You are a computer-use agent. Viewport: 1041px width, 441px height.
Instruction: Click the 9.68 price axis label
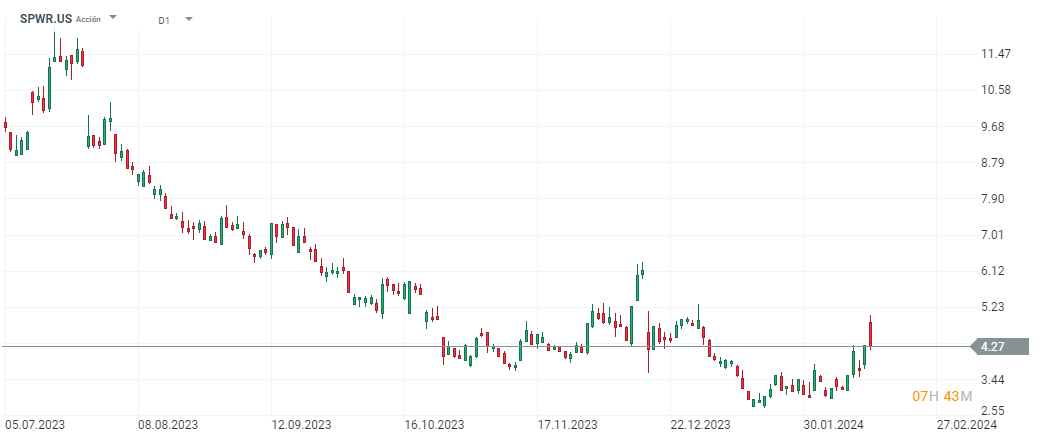click(x=995, y=127)
